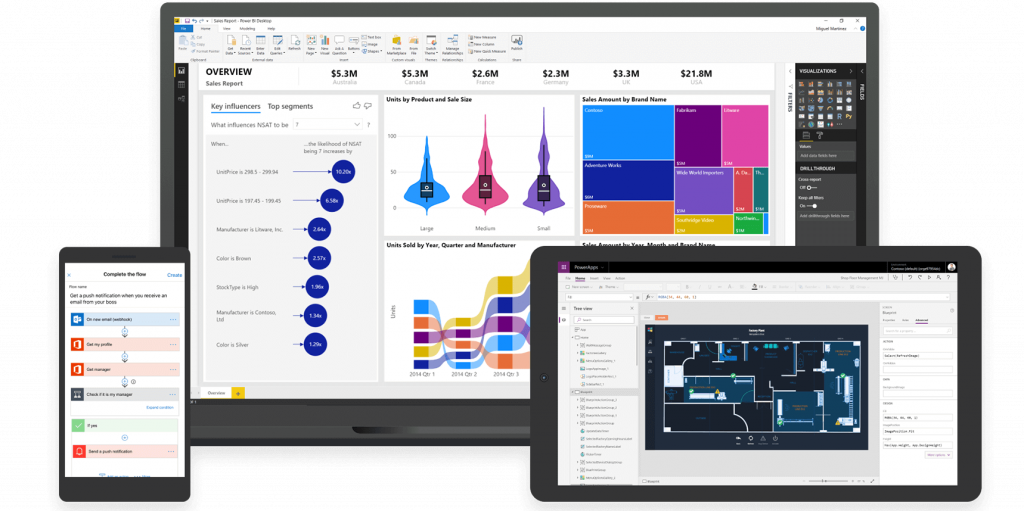Collapse the Visualizations pane chevron
The image size is (1024, 511).
851,71
